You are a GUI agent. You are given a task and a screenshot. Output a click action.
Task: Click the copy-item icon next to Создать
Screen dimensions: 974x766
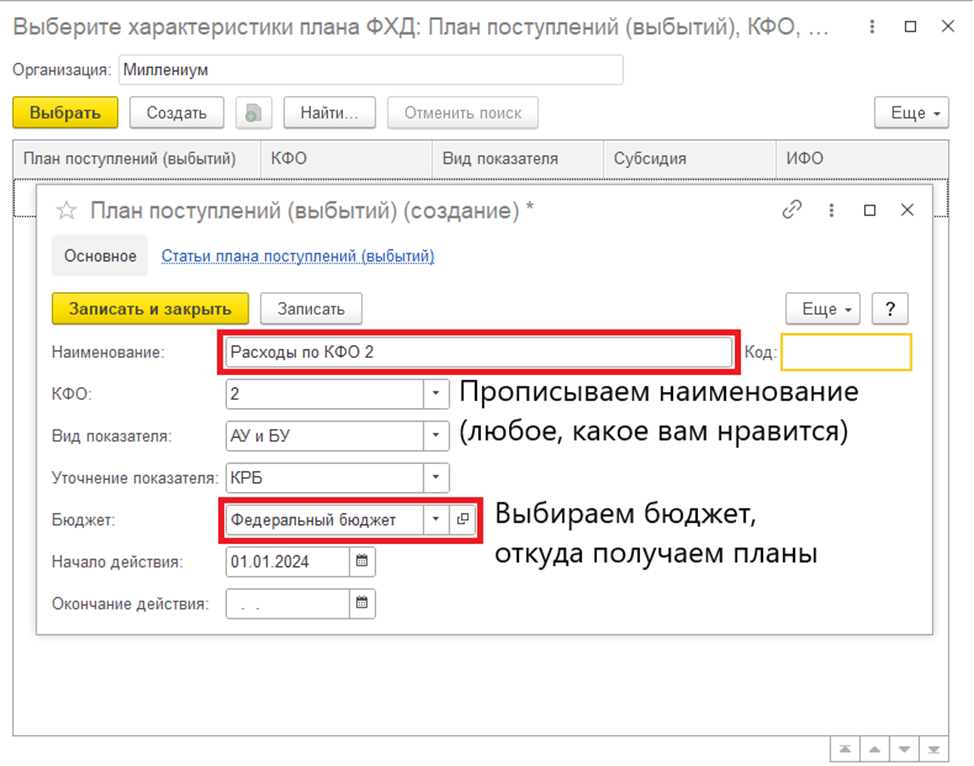click(253, 113)
